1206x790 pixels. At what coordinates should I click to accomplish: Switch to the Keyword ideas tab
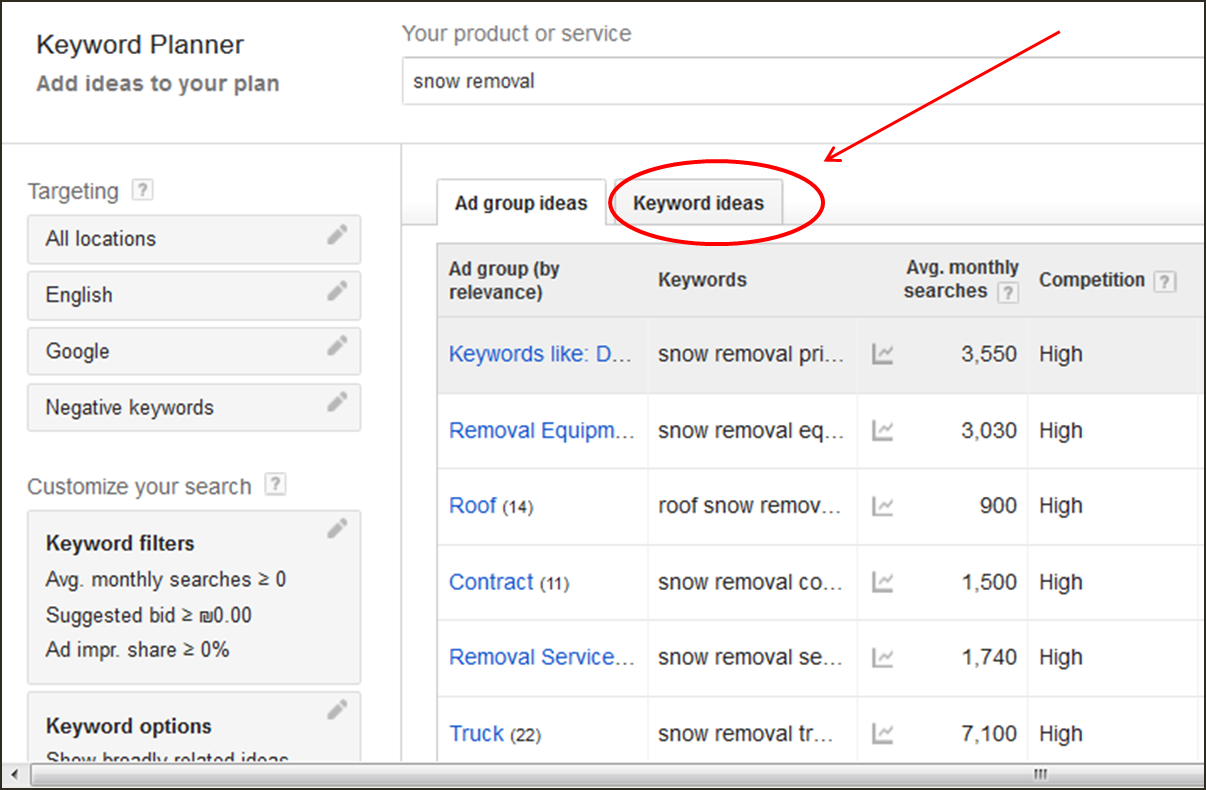[x=698, y=203]
